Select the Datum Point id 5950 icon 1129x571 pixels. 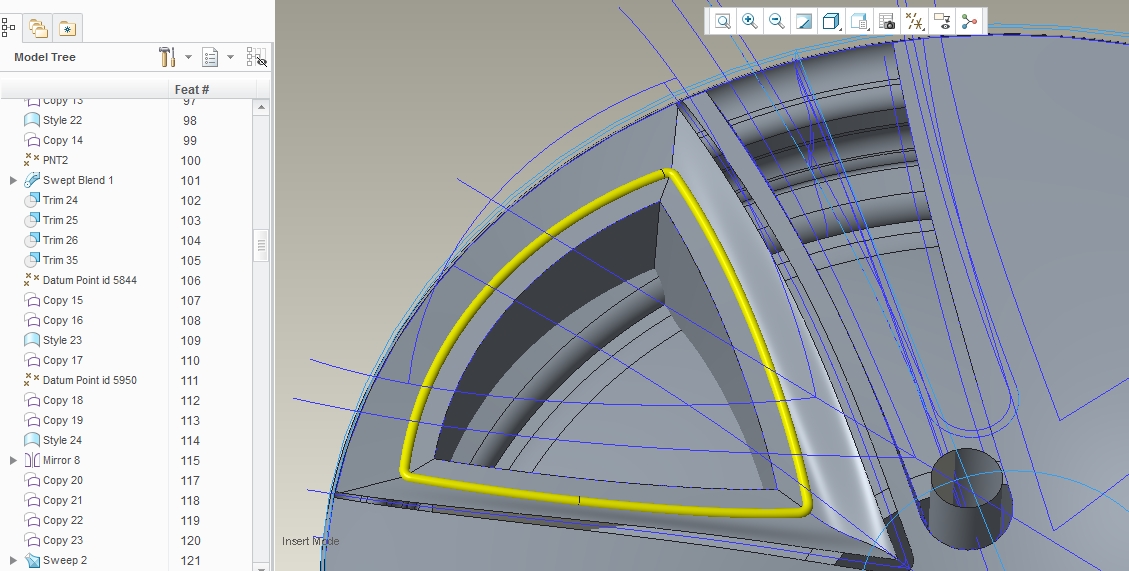32,380
